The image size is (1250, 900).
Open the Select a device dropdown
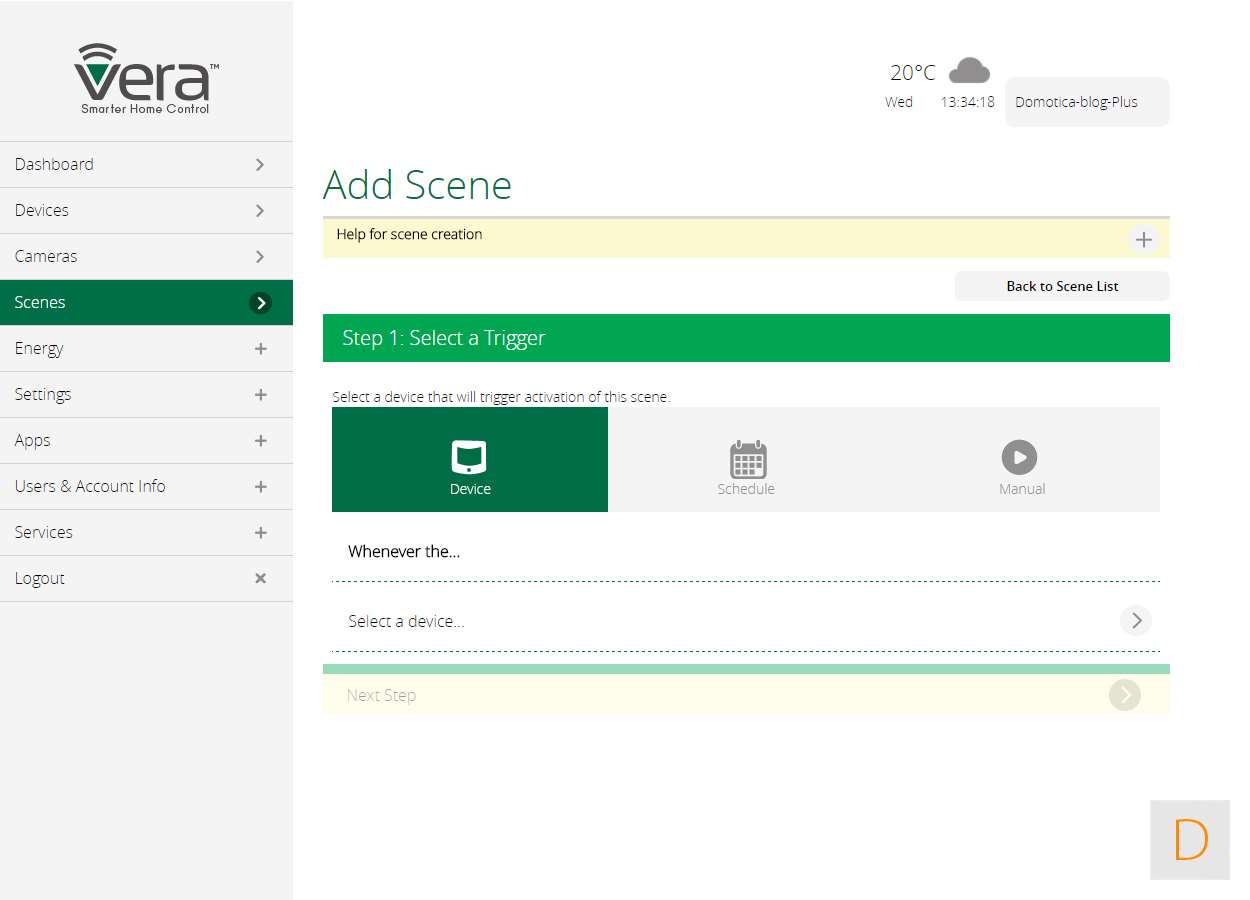coord(1135,621)
